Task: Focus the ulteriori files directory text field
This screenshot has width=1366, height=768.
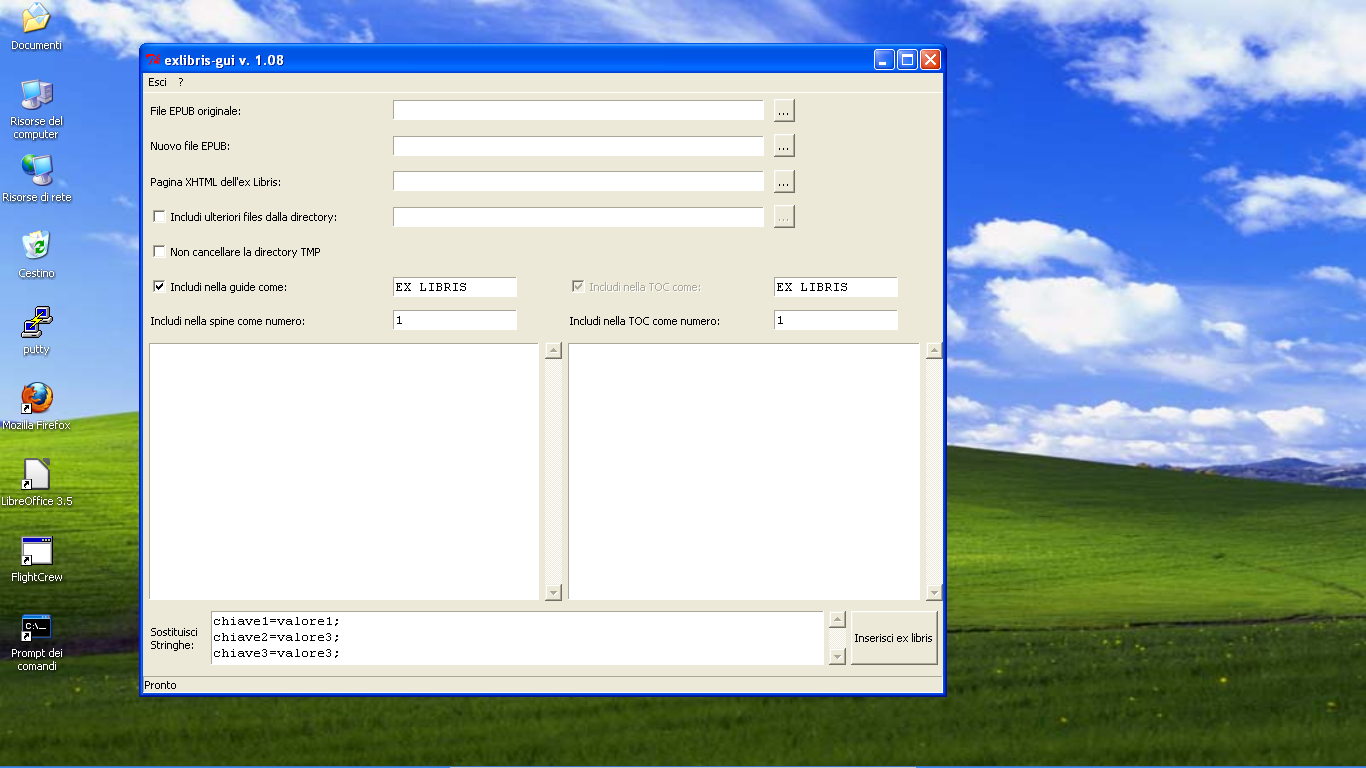Action: (x=578, y=217)
